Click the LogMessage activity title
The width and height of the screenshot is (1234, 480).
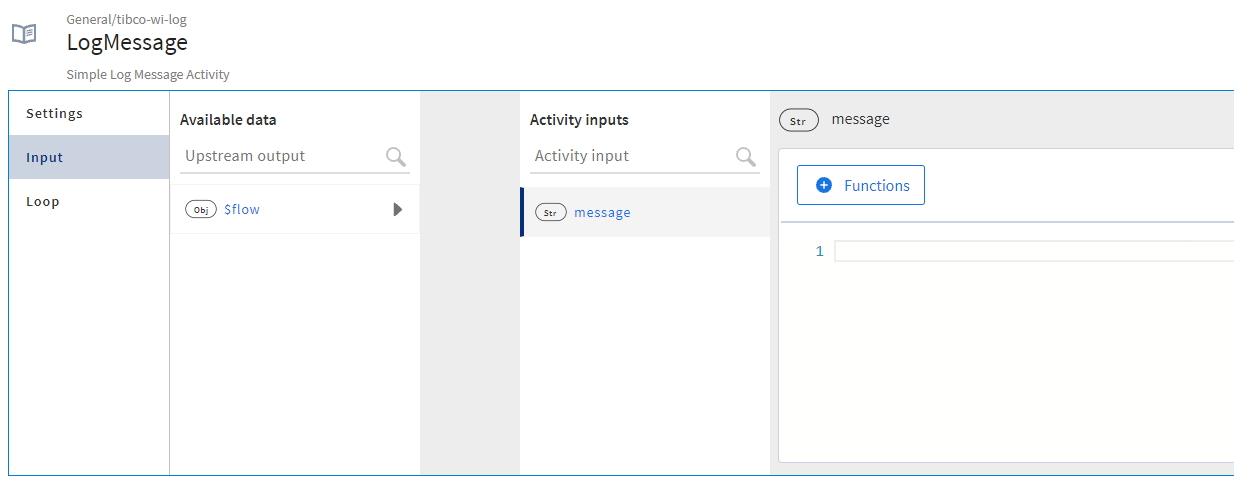[127, 42]
